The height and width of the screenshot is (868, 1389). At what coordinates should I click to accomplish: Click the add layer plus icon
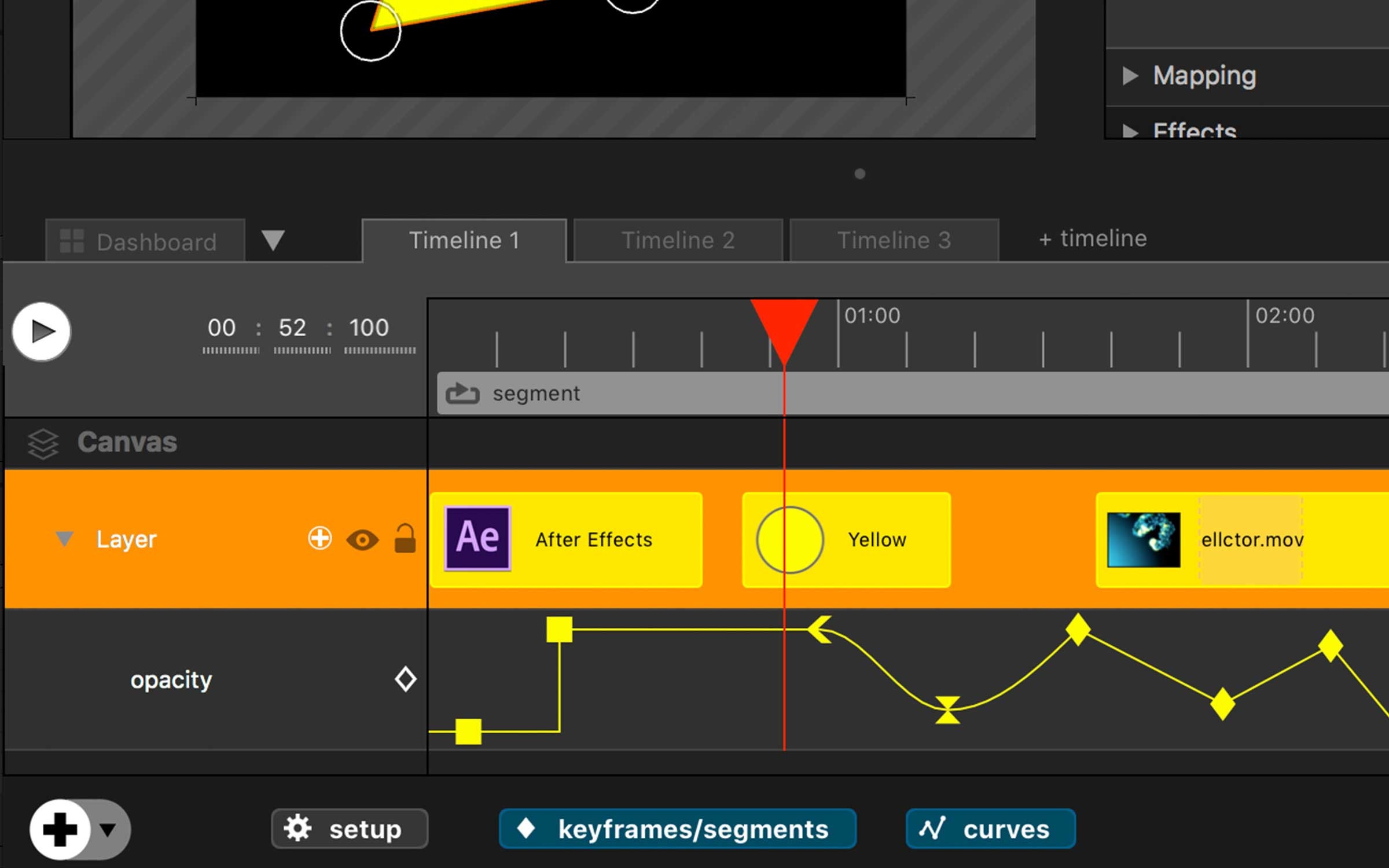click(319, 538)
